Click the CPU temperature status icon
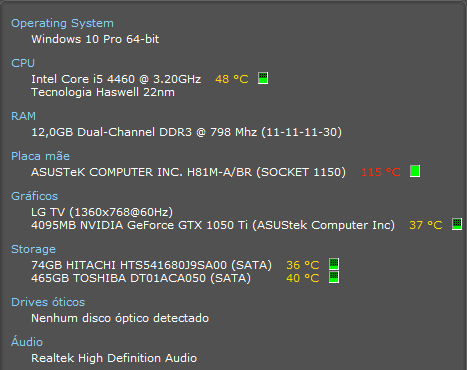The width and height of the screenshot is (467, 370). [263, 78]
